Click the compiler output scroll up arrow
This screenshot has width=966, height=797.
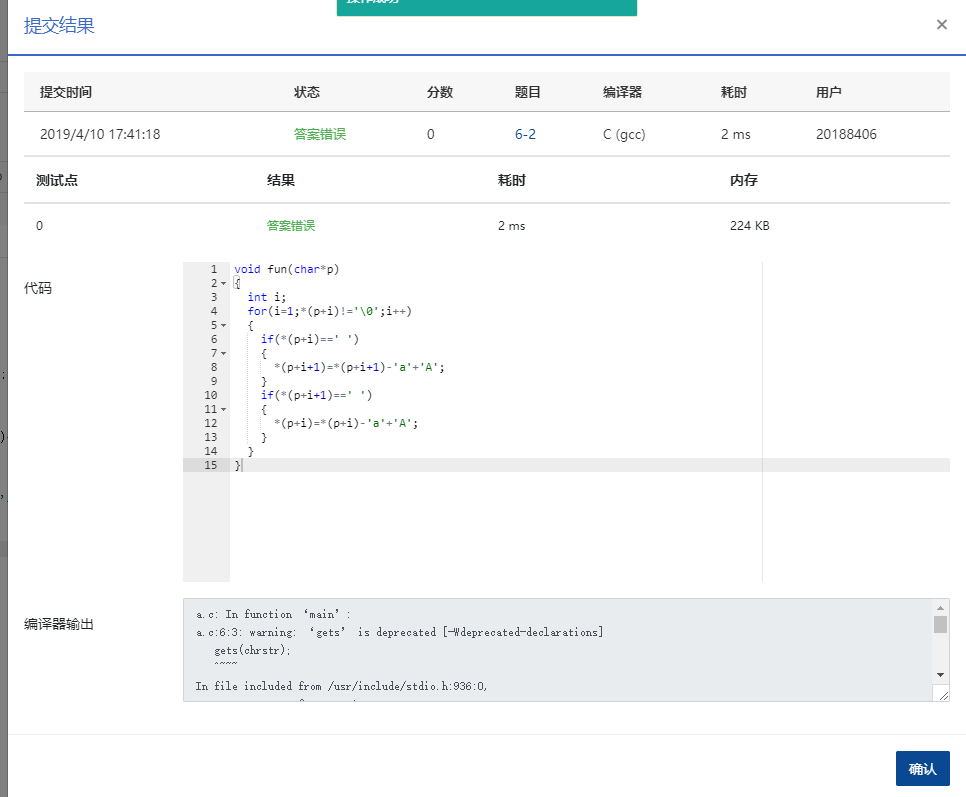pos(940,608)
